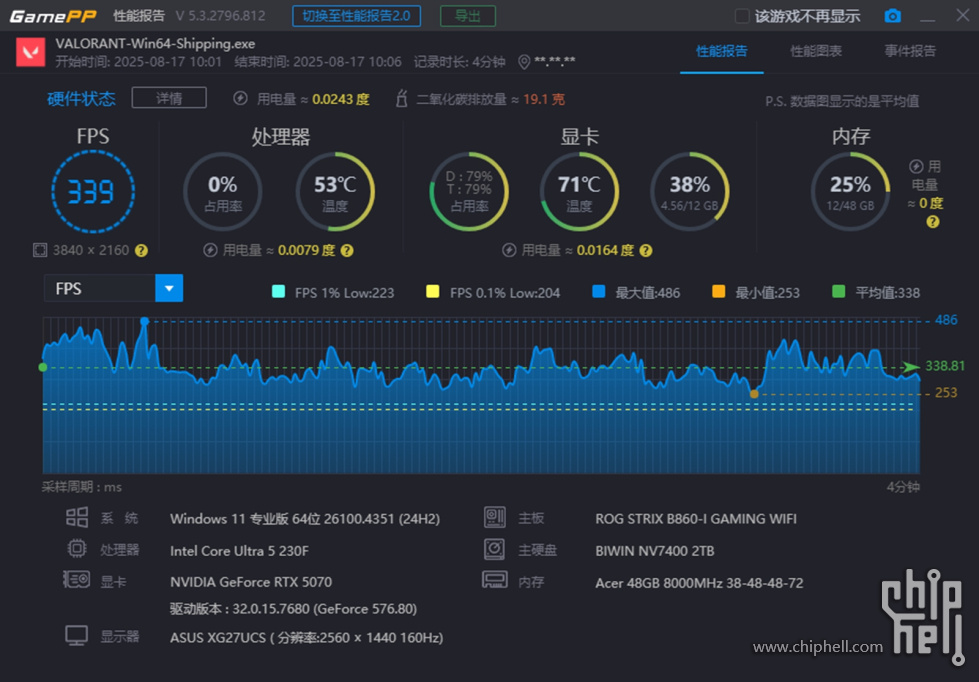Click the 导出 export button
Viewport: 979px width, 682px height.
click(x=468, y=16)
